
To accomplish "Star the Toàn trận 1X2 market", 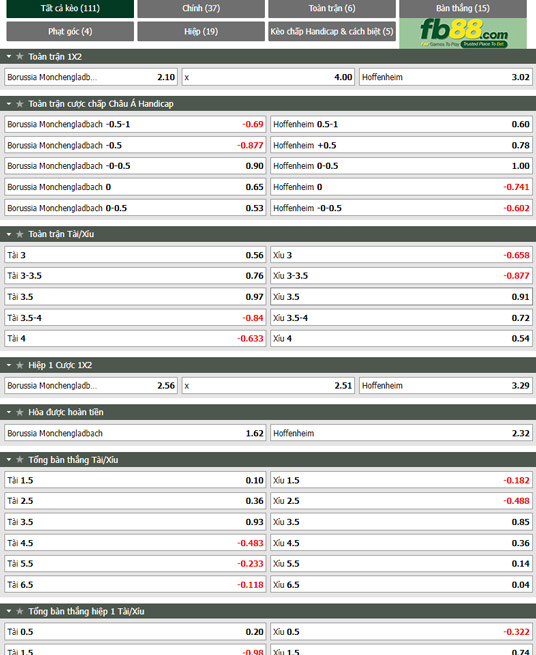I will [20, 56].
